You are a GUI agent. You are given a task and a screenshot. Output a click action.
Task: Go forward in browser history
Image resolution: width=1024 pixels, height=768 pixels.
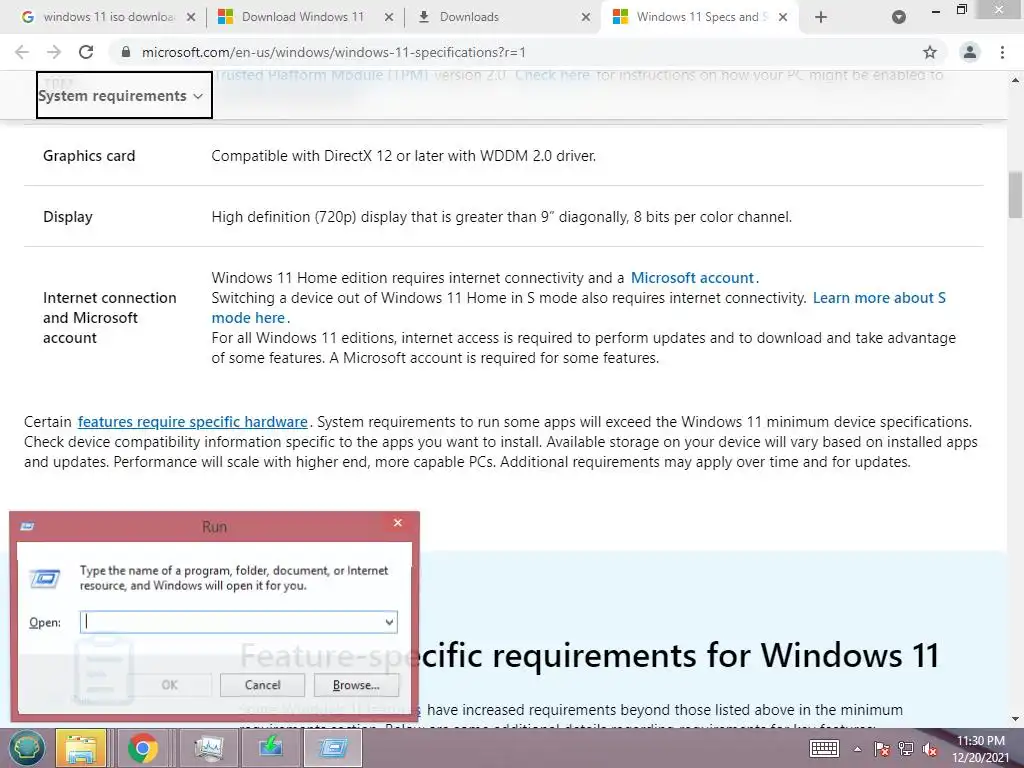pos(54,52)
